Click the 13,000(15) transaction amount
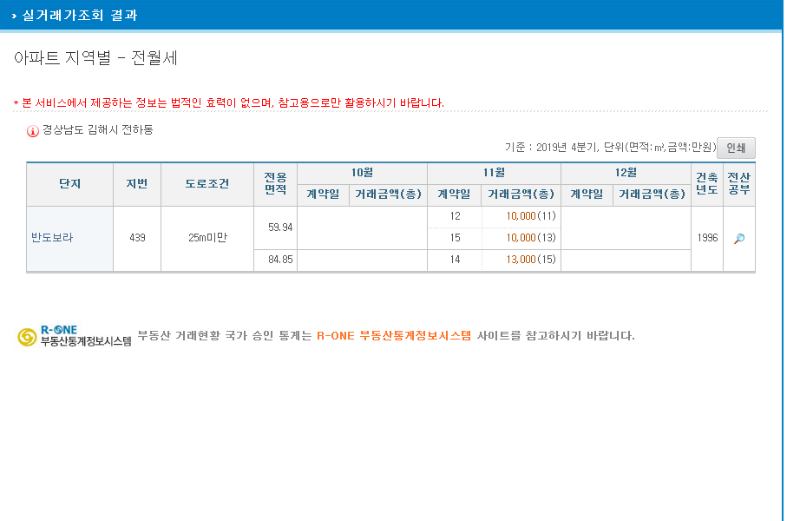Screen dimensions: 800x521 pyautogui.click(x=531, y=259)
